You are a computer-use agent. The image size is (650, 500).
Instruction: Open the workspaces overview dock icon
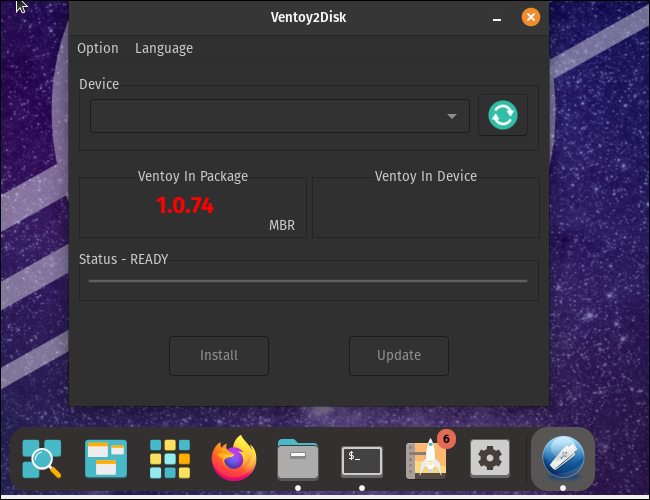106,459
